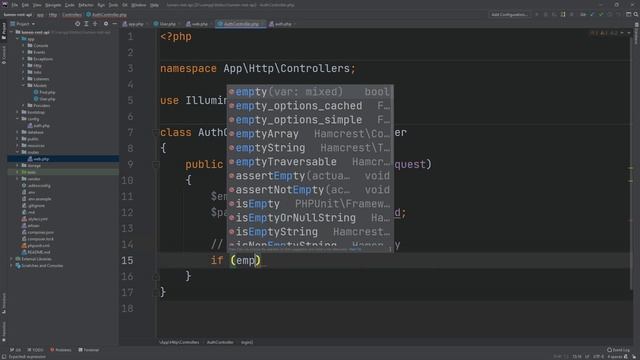This screenshot has height=360, width=640.
Task: Click Controllers in top navigation breadcrumb
Action: (72, 15)
